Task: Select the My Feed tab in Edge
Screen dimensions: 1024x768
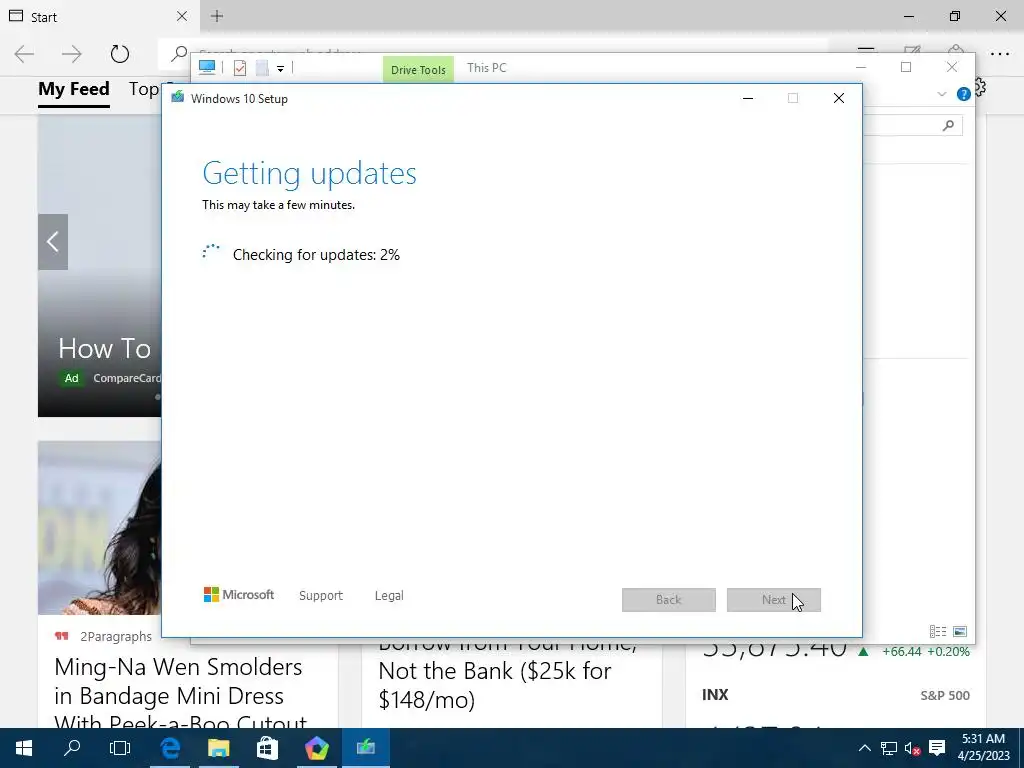Action: [74, 89]
